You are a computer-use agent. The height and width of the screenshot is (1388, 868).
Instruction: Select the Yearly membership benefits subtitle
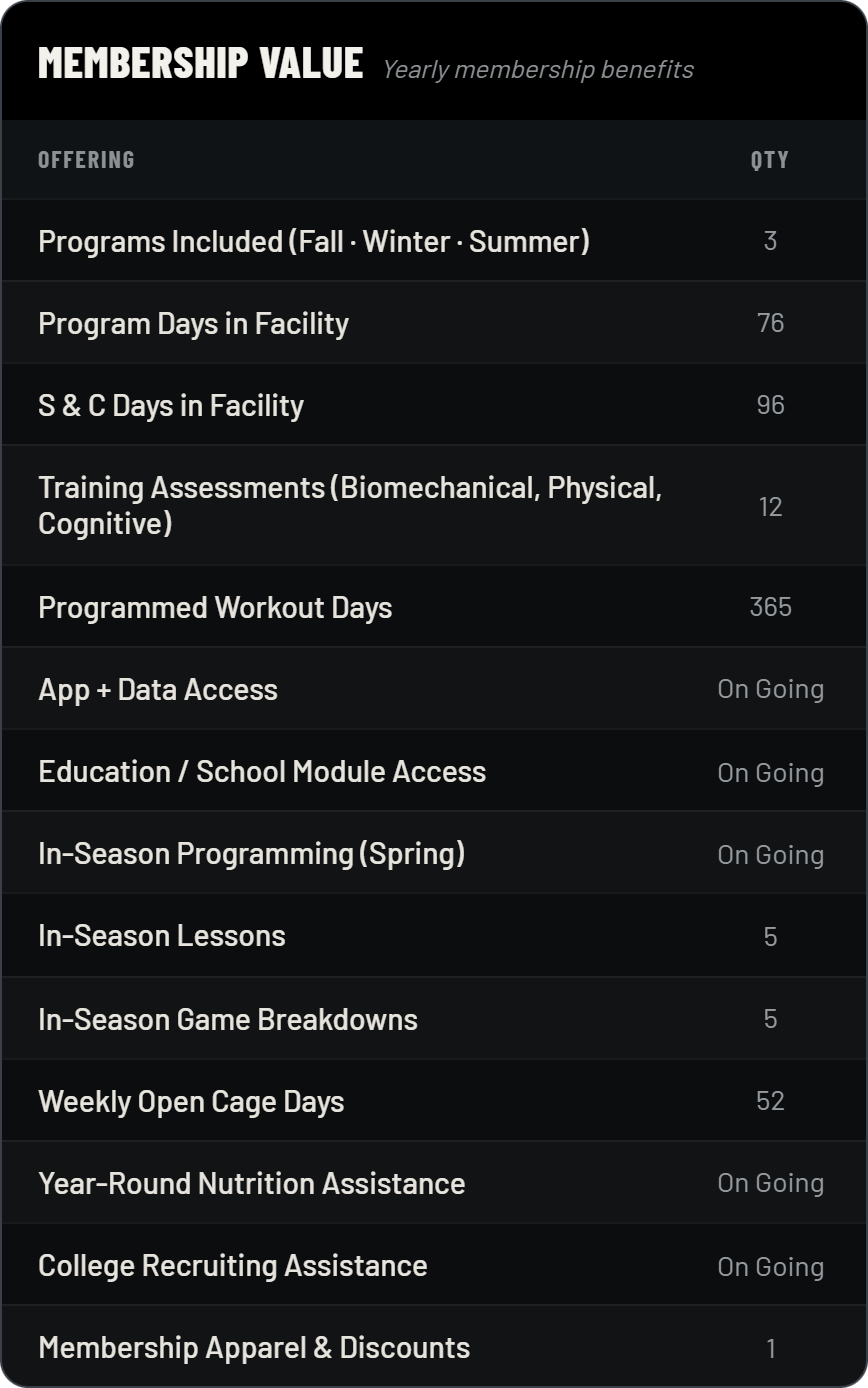(538, 69)
